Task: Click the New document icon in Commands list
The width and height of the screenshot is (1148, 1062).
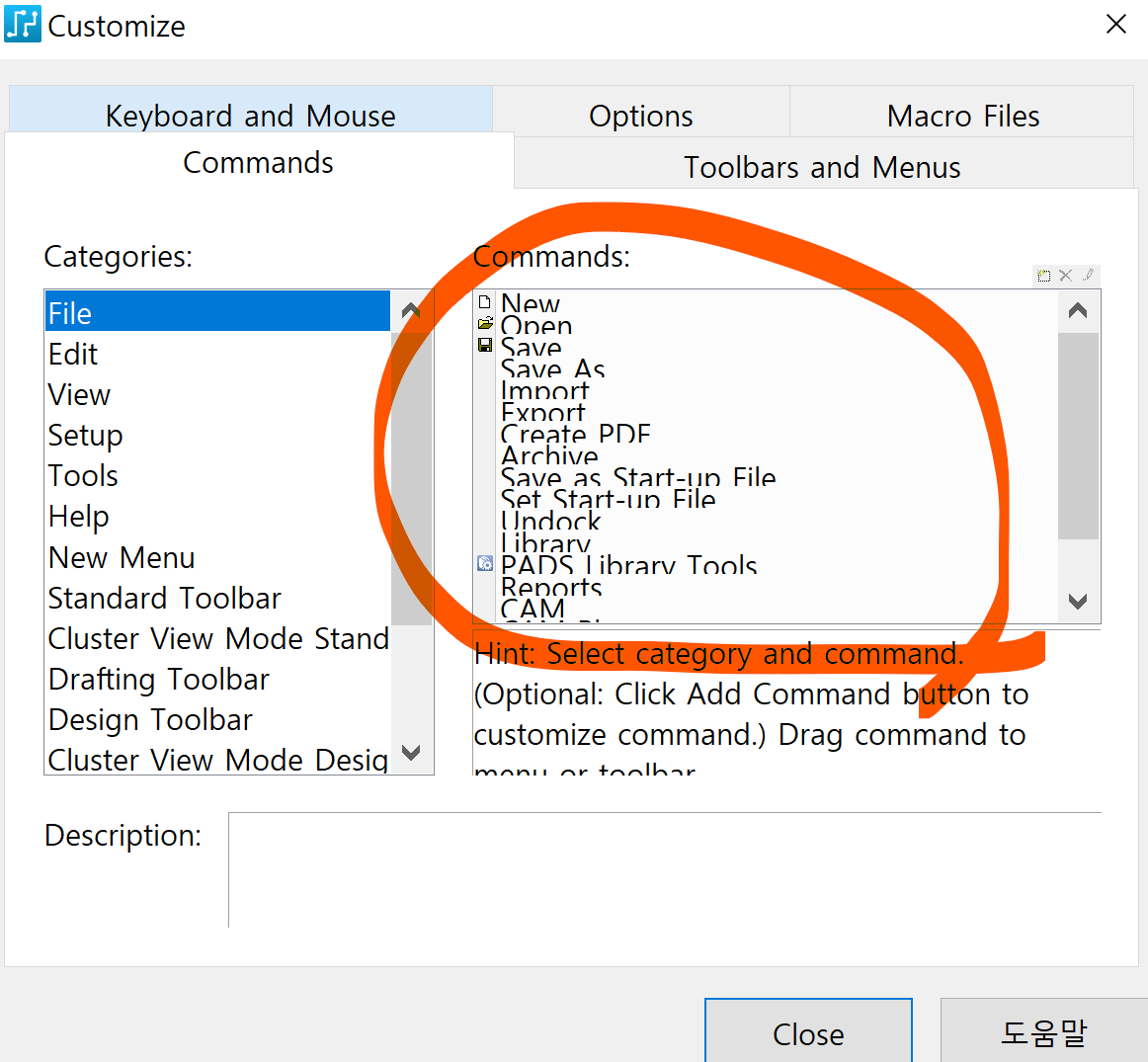Action: point(484,302)
